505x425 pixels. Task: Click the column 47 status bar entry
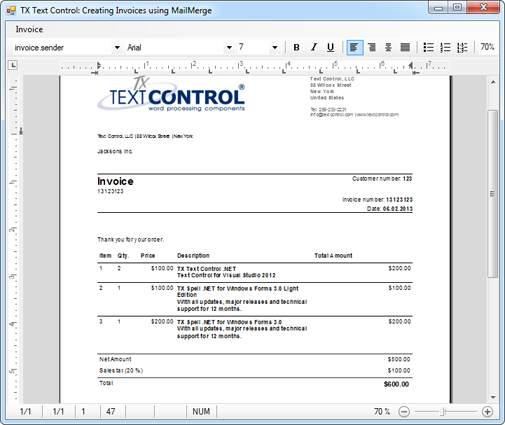(111, 412)
